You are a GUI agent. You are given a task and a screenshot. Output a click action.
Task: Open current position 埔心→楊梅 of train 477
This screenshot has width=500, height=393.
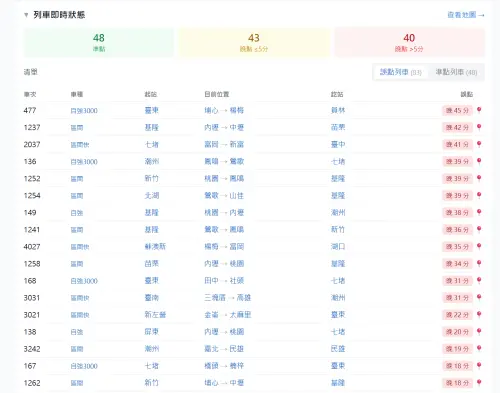[224, 110]
